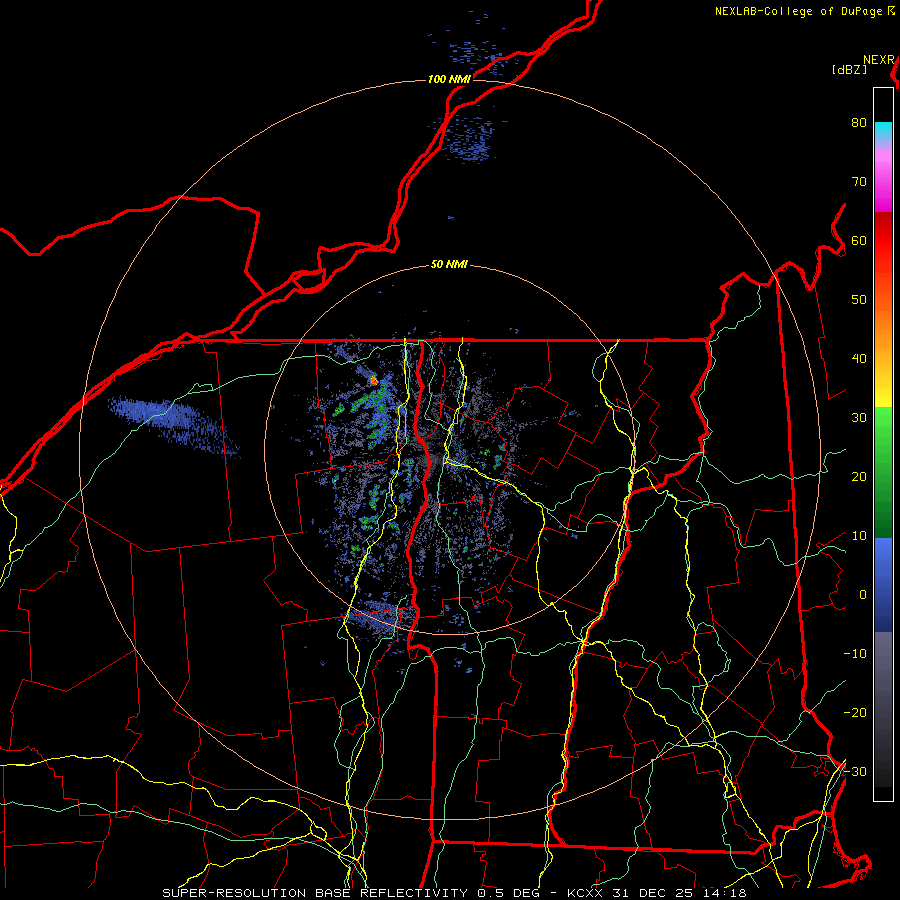
Task: Click the 60 value on the color scale
Action: [x=859, y=241]
